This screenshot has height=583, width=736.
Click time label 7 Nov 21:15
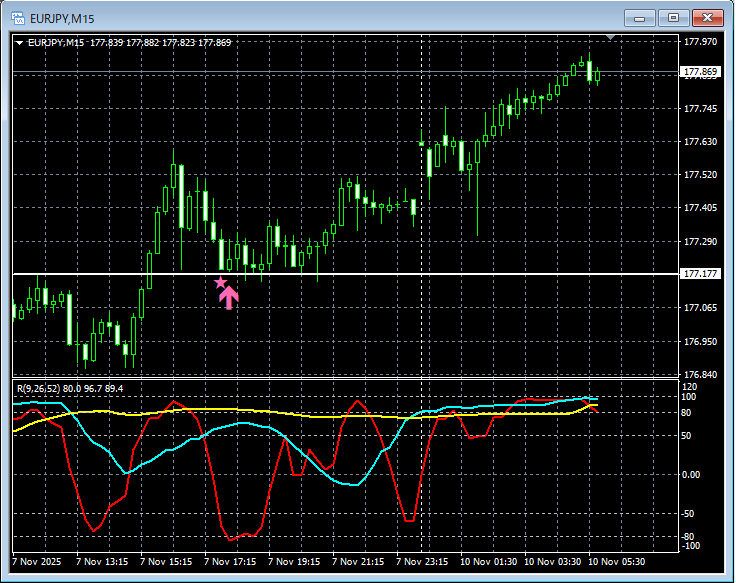(x=358, y=562)
